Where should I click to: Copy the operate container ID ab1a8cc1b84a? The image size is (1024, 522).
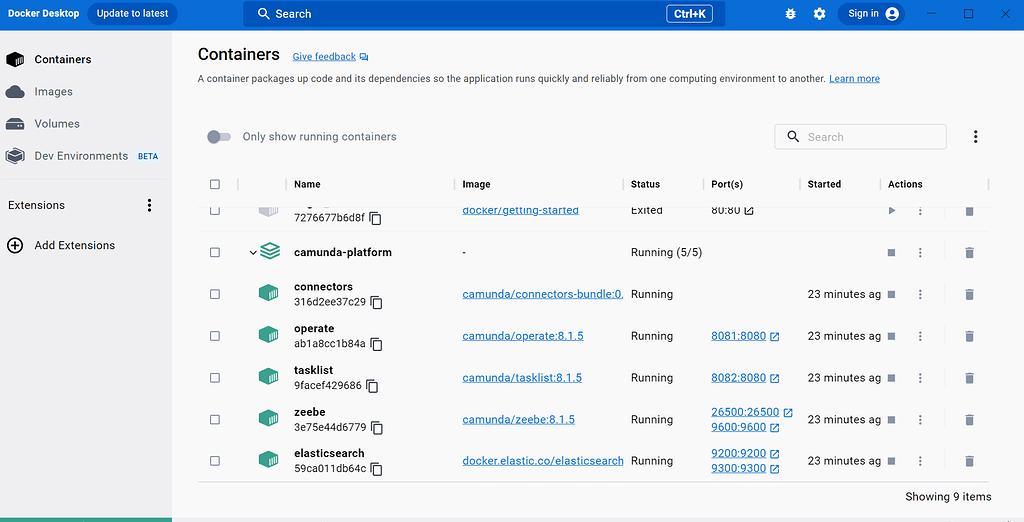377,344
